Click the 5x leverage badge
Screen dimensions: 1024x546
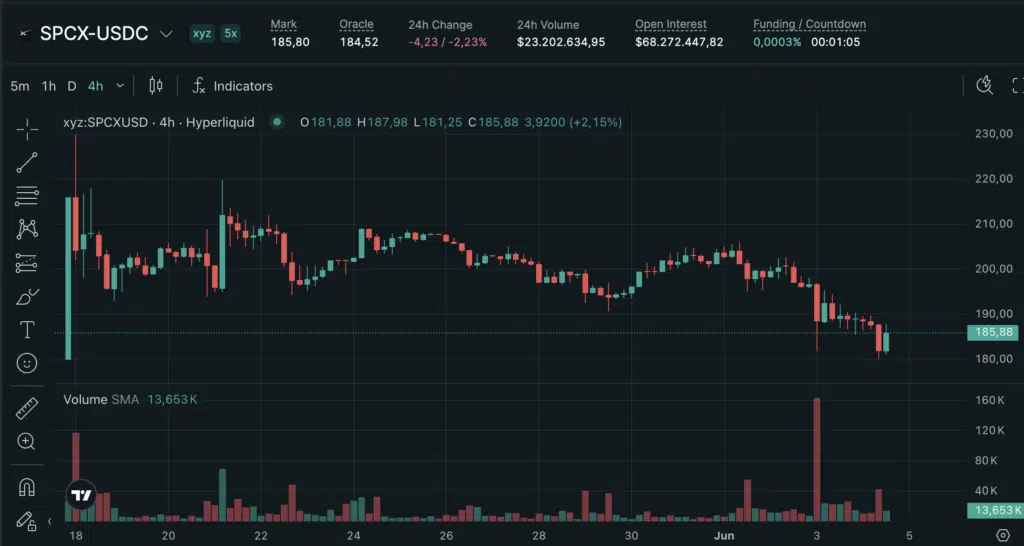click(231, 33)
